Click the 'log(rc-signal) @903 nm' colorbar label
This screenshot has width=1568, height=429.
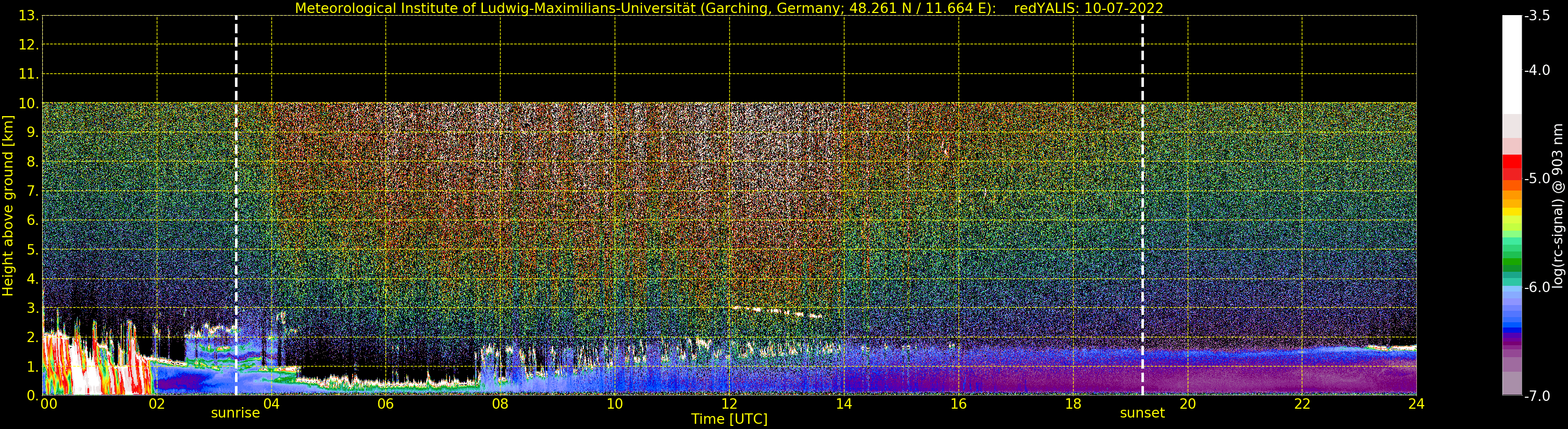(1558, 206)
